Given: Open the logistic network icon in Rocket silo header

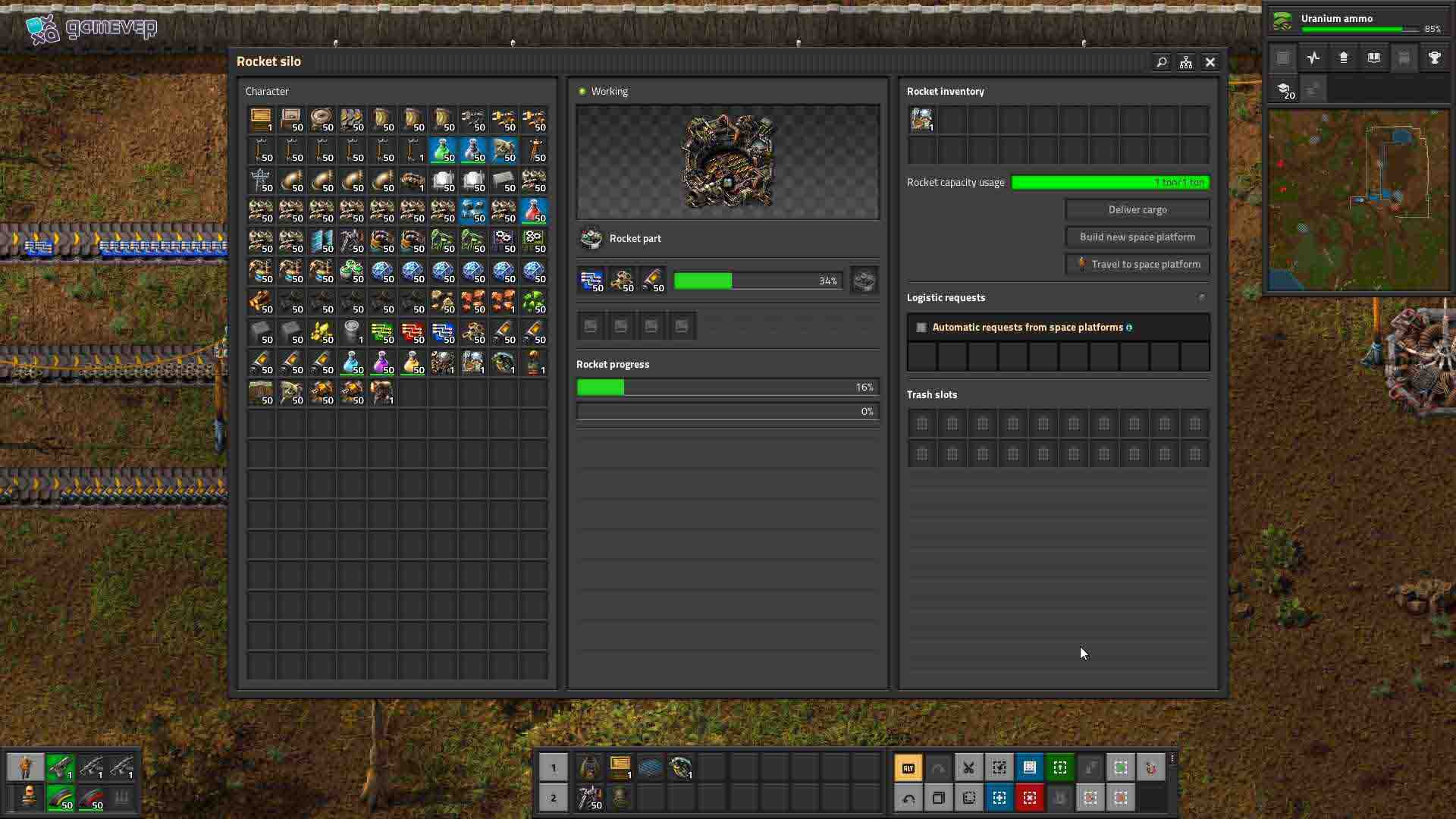Looking at the screenshot, I should point(1186,62).
